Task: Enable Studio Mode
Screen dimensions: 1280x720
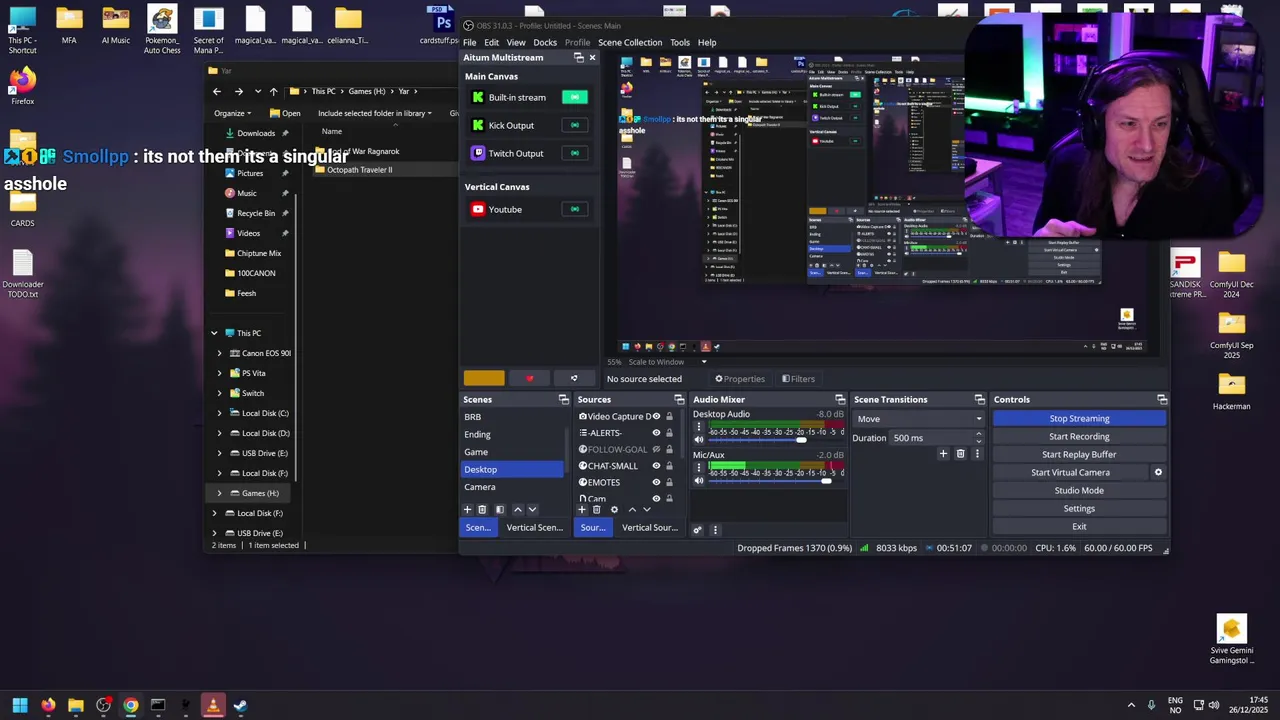Action: (x=1079, y=490)
